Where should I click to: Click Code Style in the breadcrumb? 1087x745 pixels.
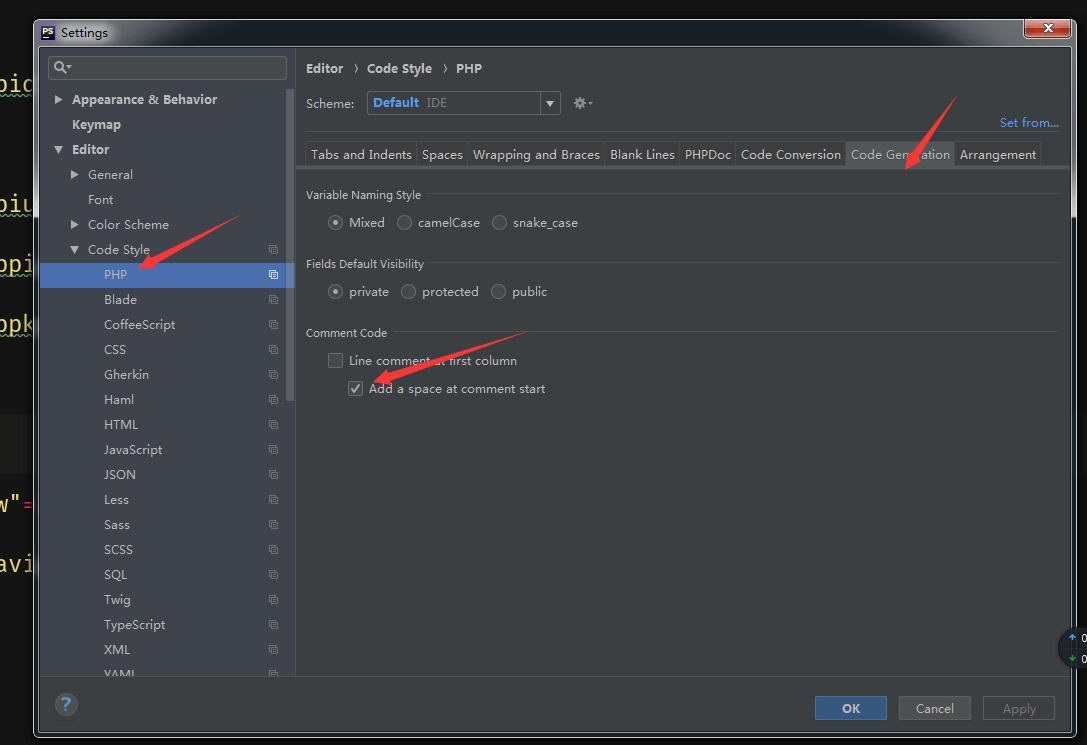click(399, 69)
